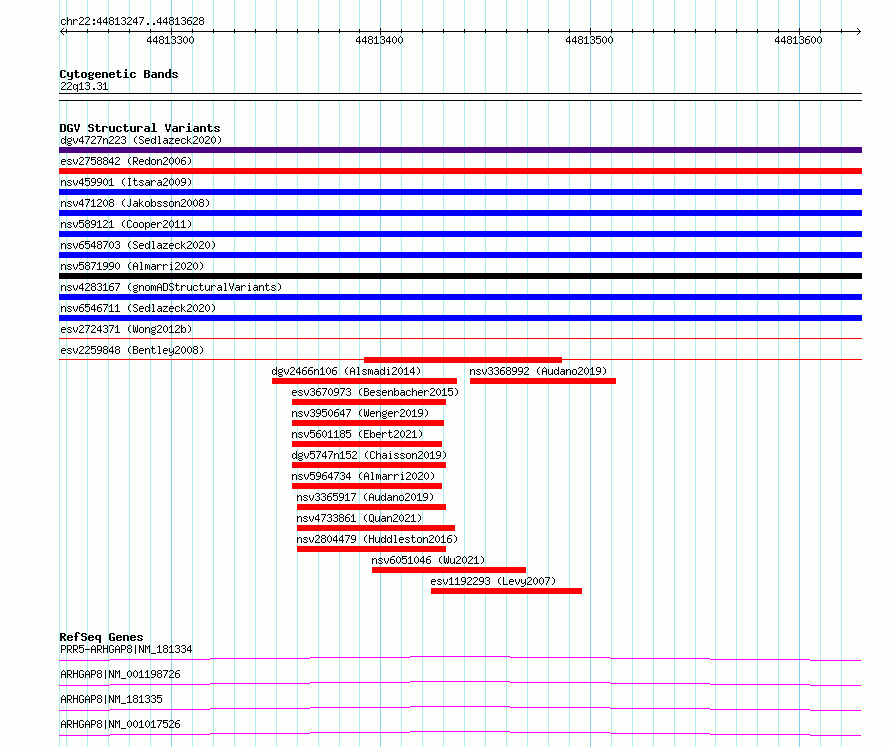Click the RefSeq Genes track title
The width and height of the screenshot is (890, 747).
[x=102, y=637]
